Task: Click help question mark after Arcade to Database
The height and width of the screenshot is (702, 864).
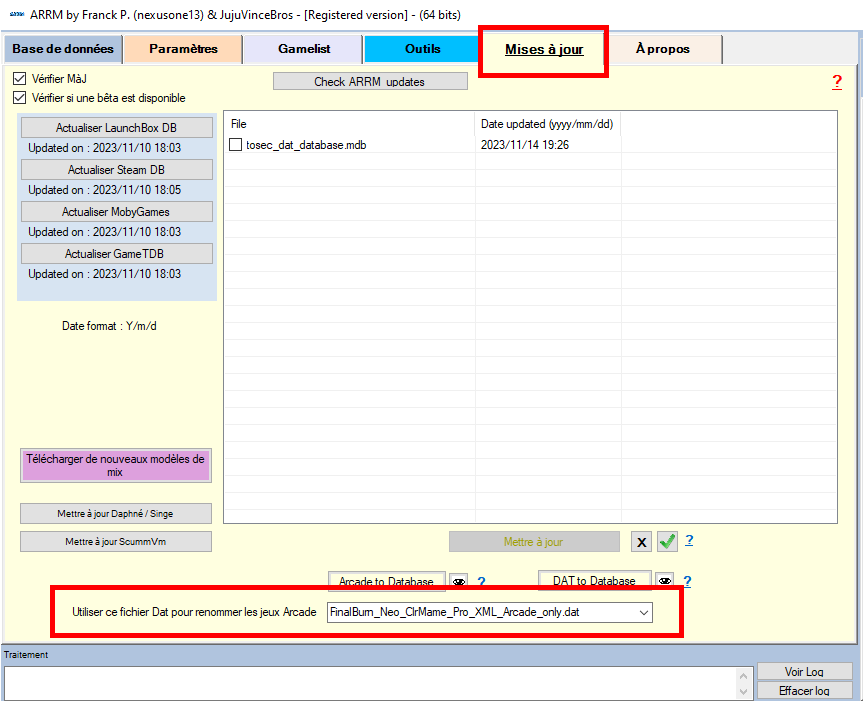Action: pyautogui.click(x=481, y=582)
